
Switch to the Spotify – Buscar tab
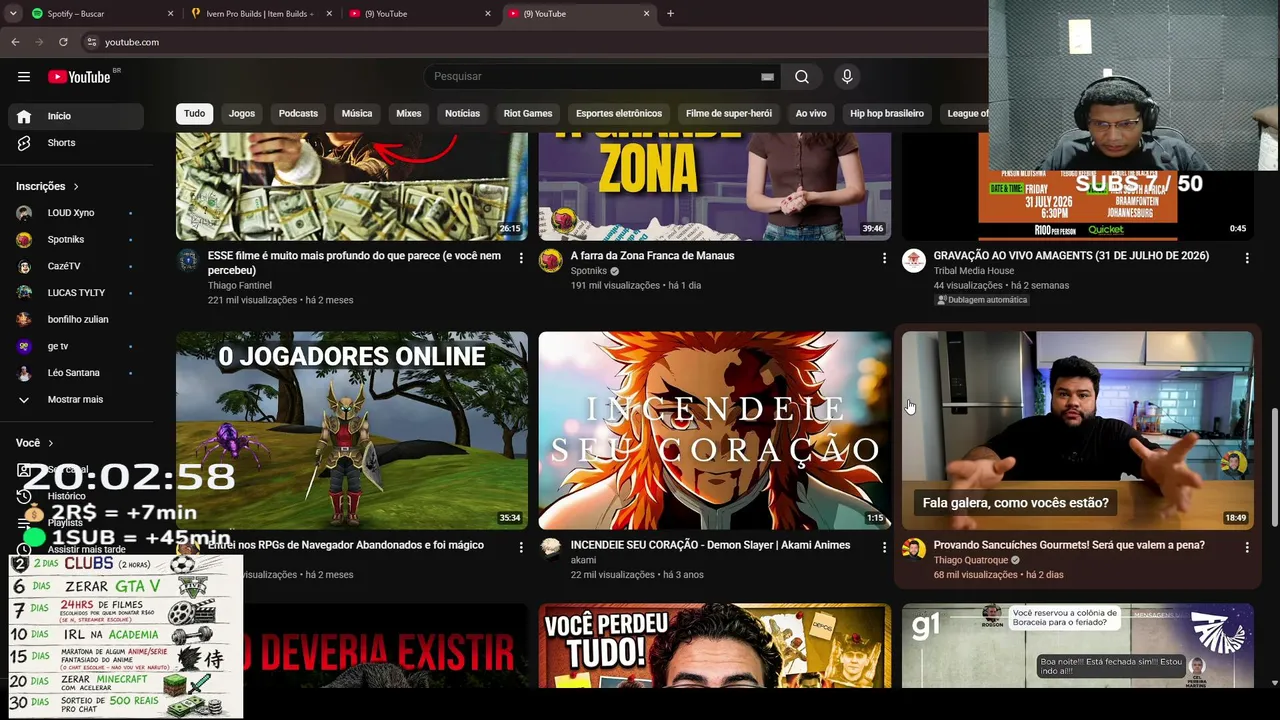click(104, 14)
